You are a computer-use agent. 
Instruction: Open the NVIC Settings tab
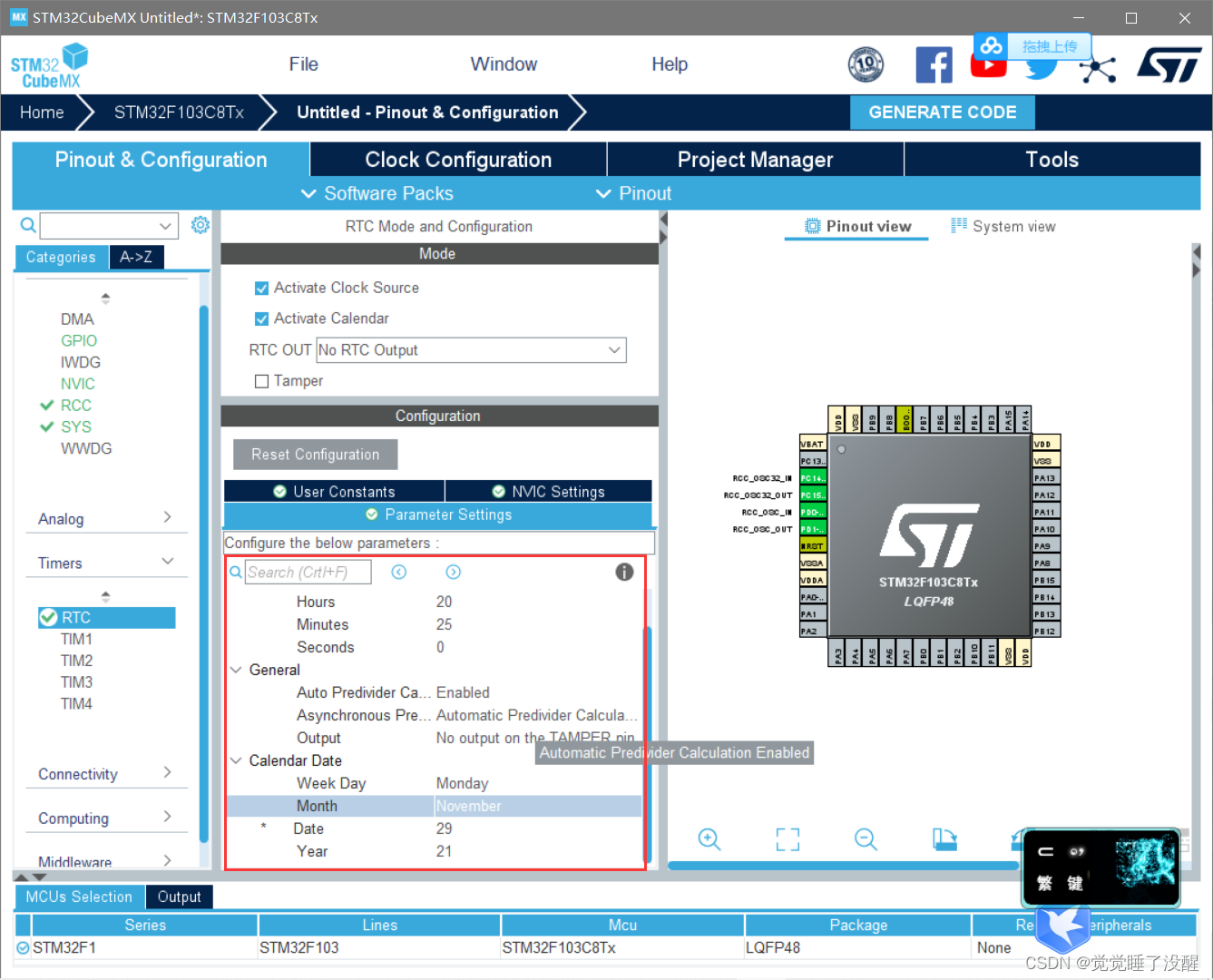coord(548,492)
